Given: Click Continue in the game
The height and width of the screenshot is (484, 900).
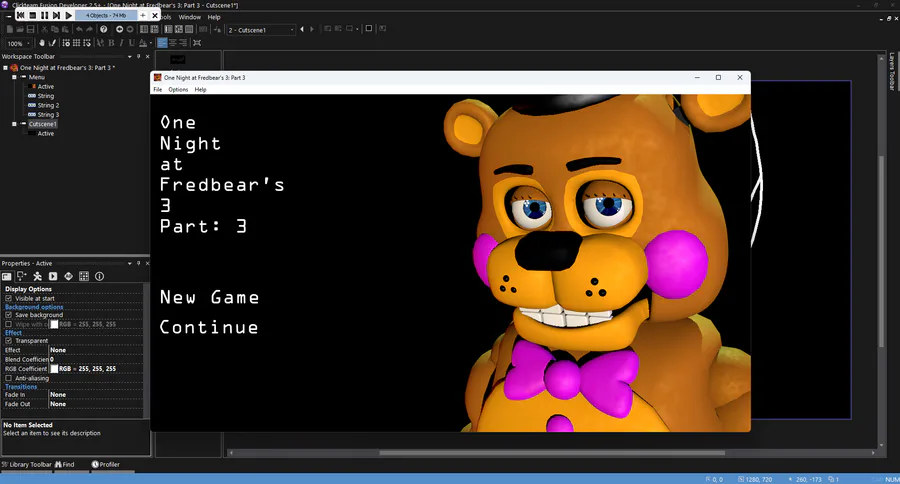Looking at the screenshot, I should [x=209, y=327].
